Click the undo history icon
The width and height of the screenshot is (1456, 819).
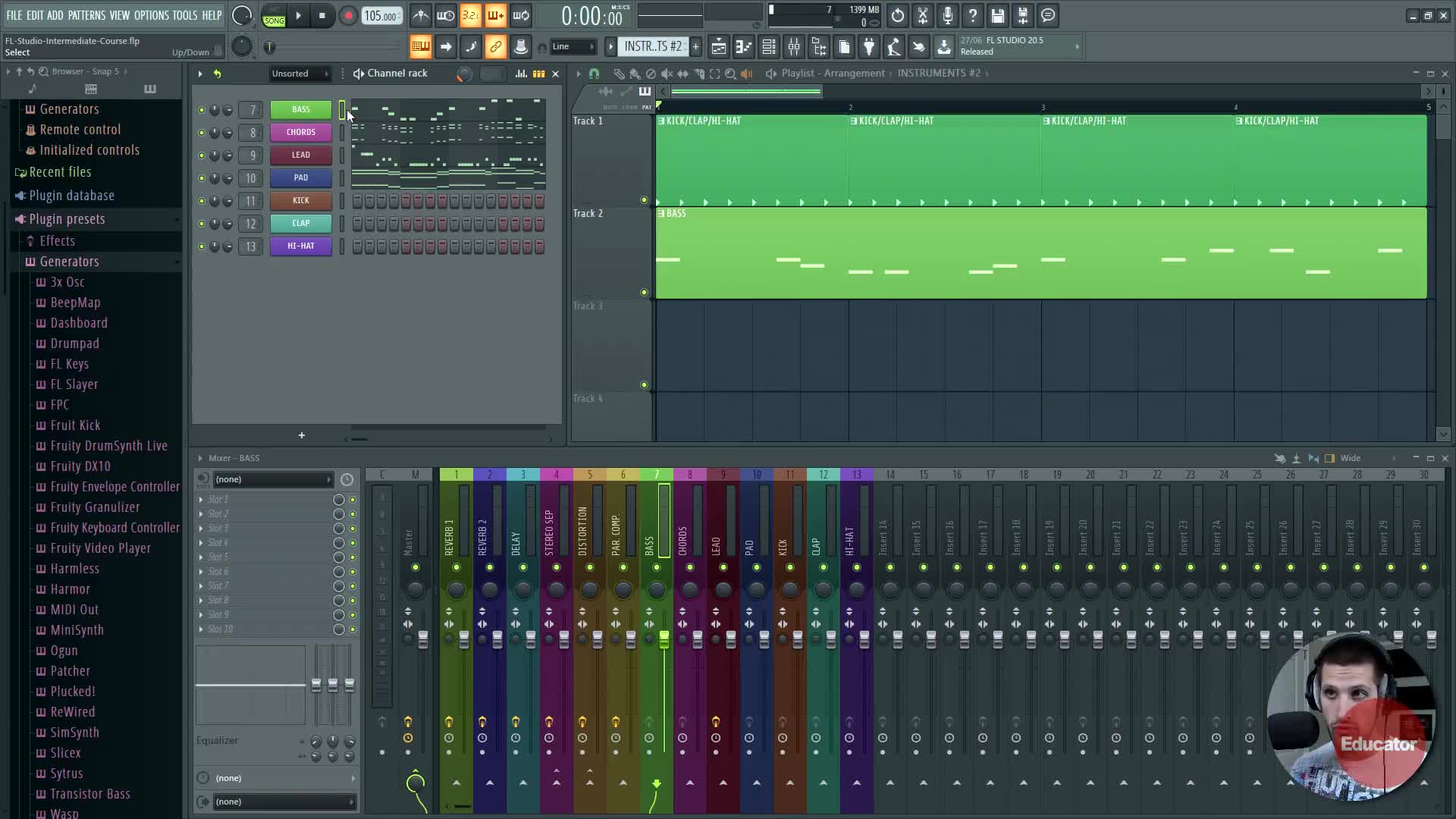coord(897,15)
